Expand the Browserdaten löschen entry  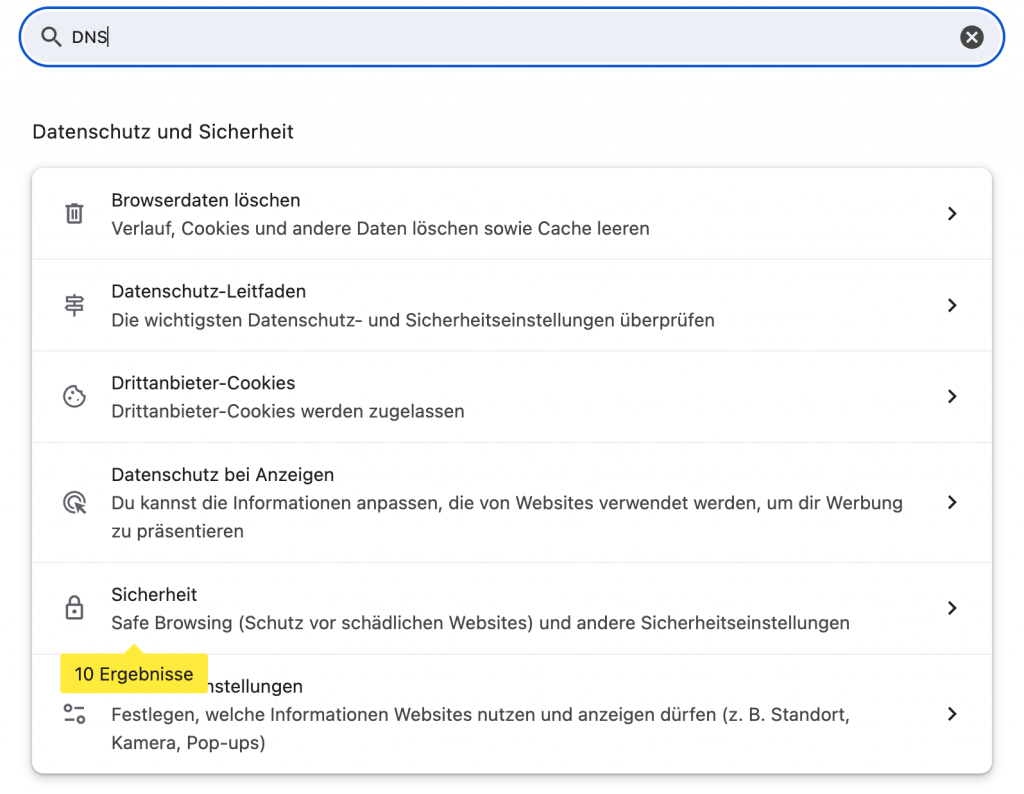pos(951,213)
